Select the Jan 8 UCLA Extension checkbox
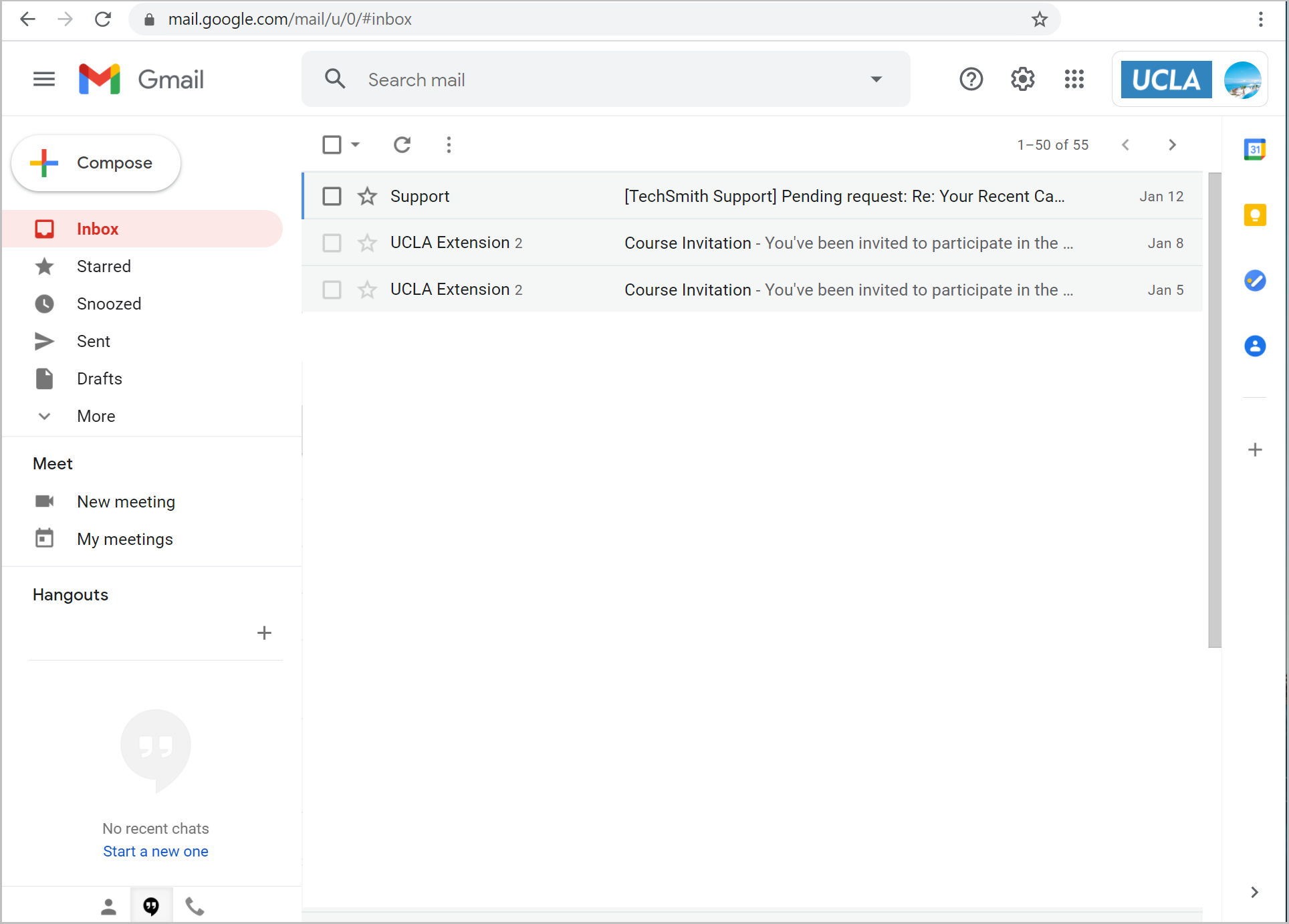 pos(332,243)
